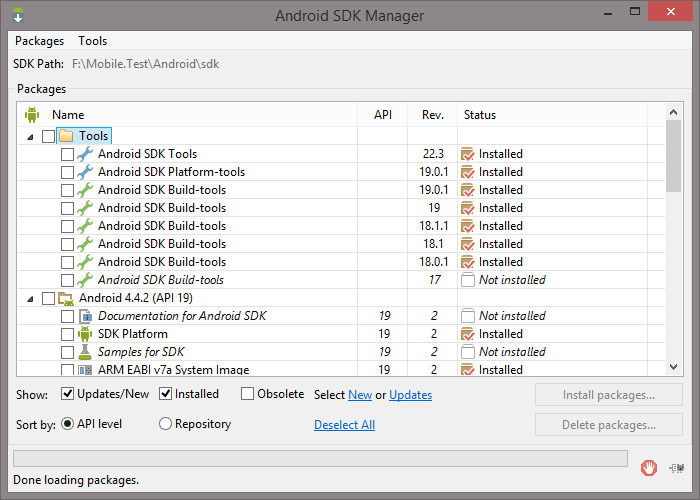Click the 'Done loading packages.' status text
The image size is (700, 500).
[x=76, y=480]
